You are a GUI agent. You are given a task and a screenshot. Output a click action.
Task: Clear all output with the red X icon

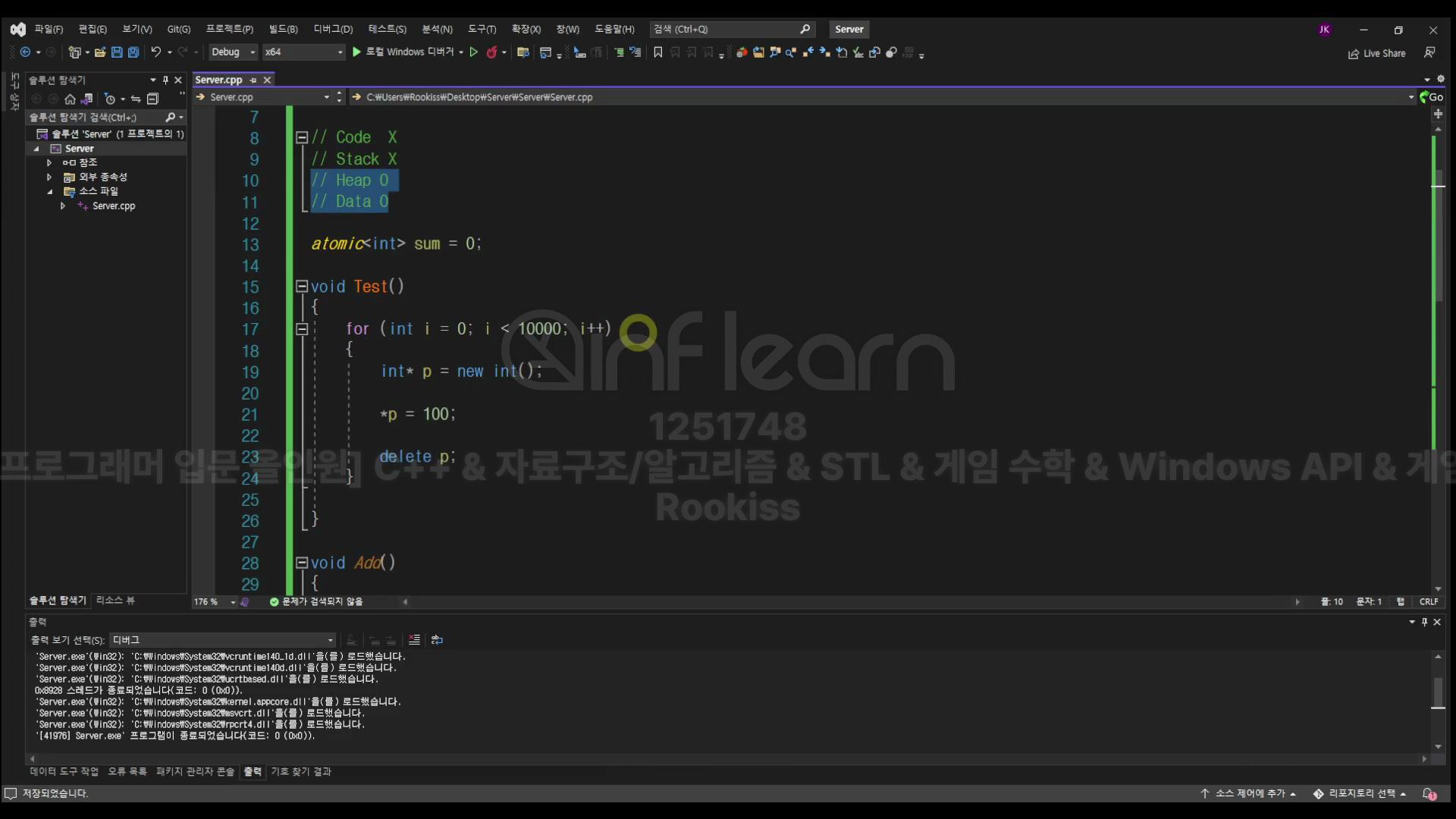tap(414, 640)
